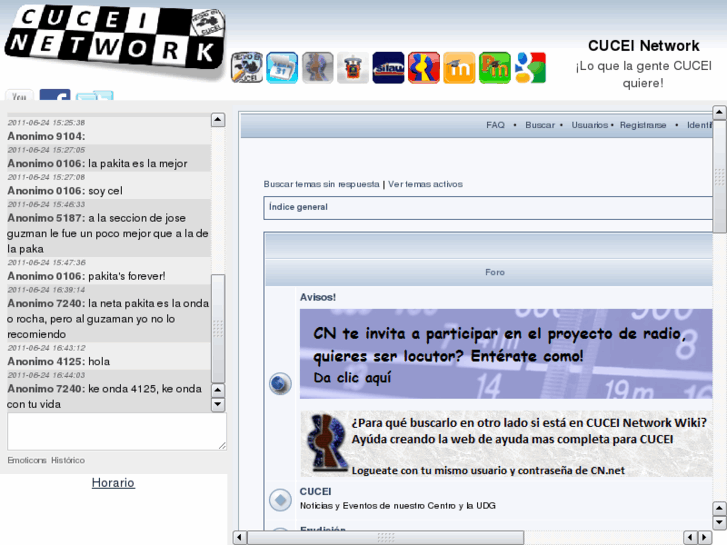Click 'Ver temas activos' link
The image size is (727, 545).
click(425, 184)
